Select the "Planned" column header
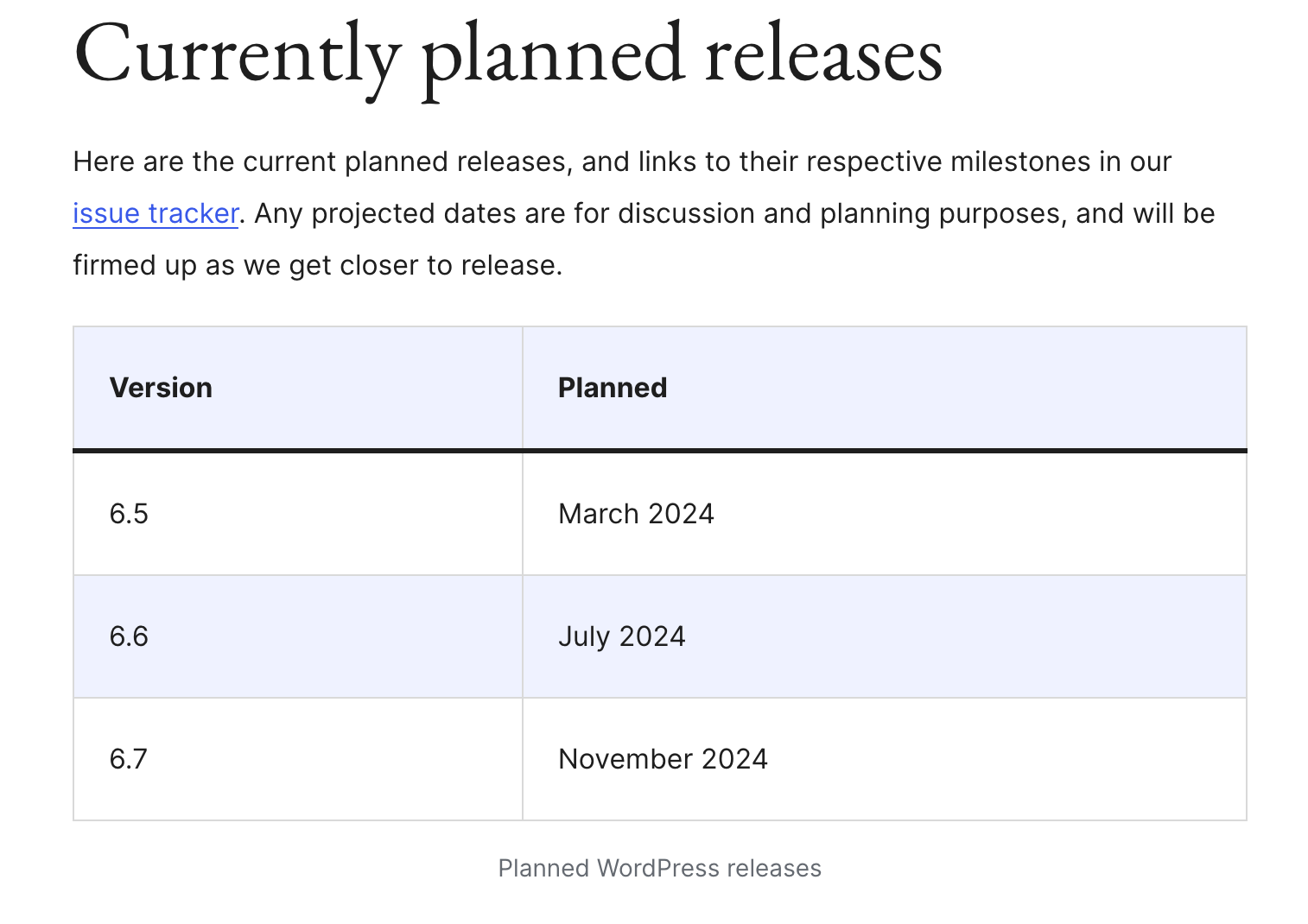This screenshot has width=1308, height=924. pyautogui.click(x=613, y=388)
